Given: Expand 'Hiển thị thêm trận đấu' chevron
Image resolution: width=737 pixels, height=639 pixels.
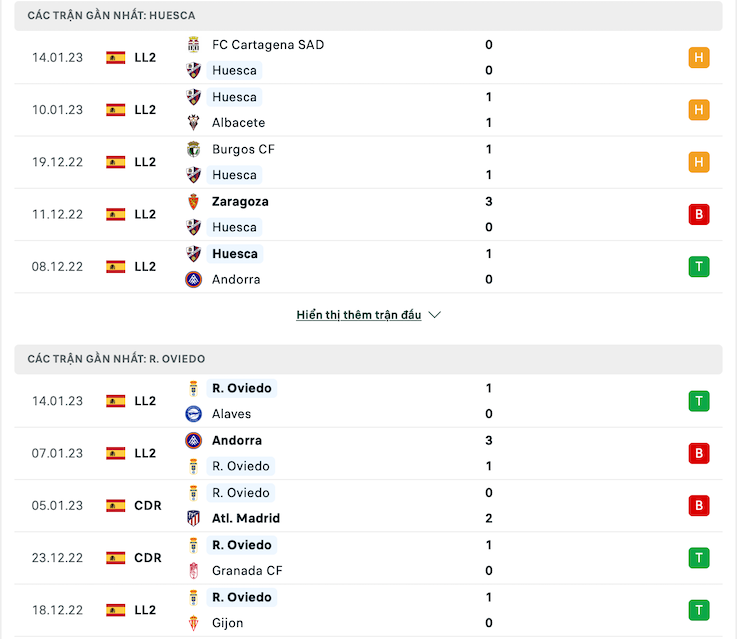Looking at the screenshot, I should click(435, 315).
